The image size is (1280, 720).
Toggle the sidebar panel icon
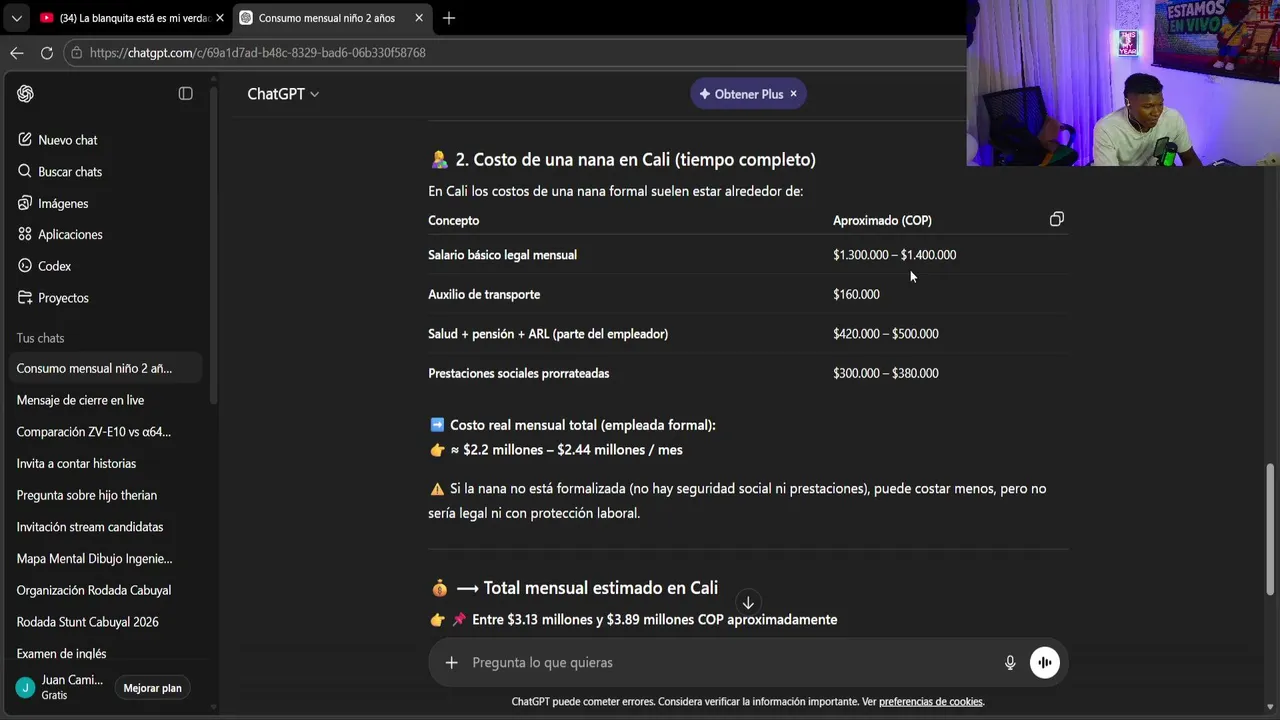(185, 93)
